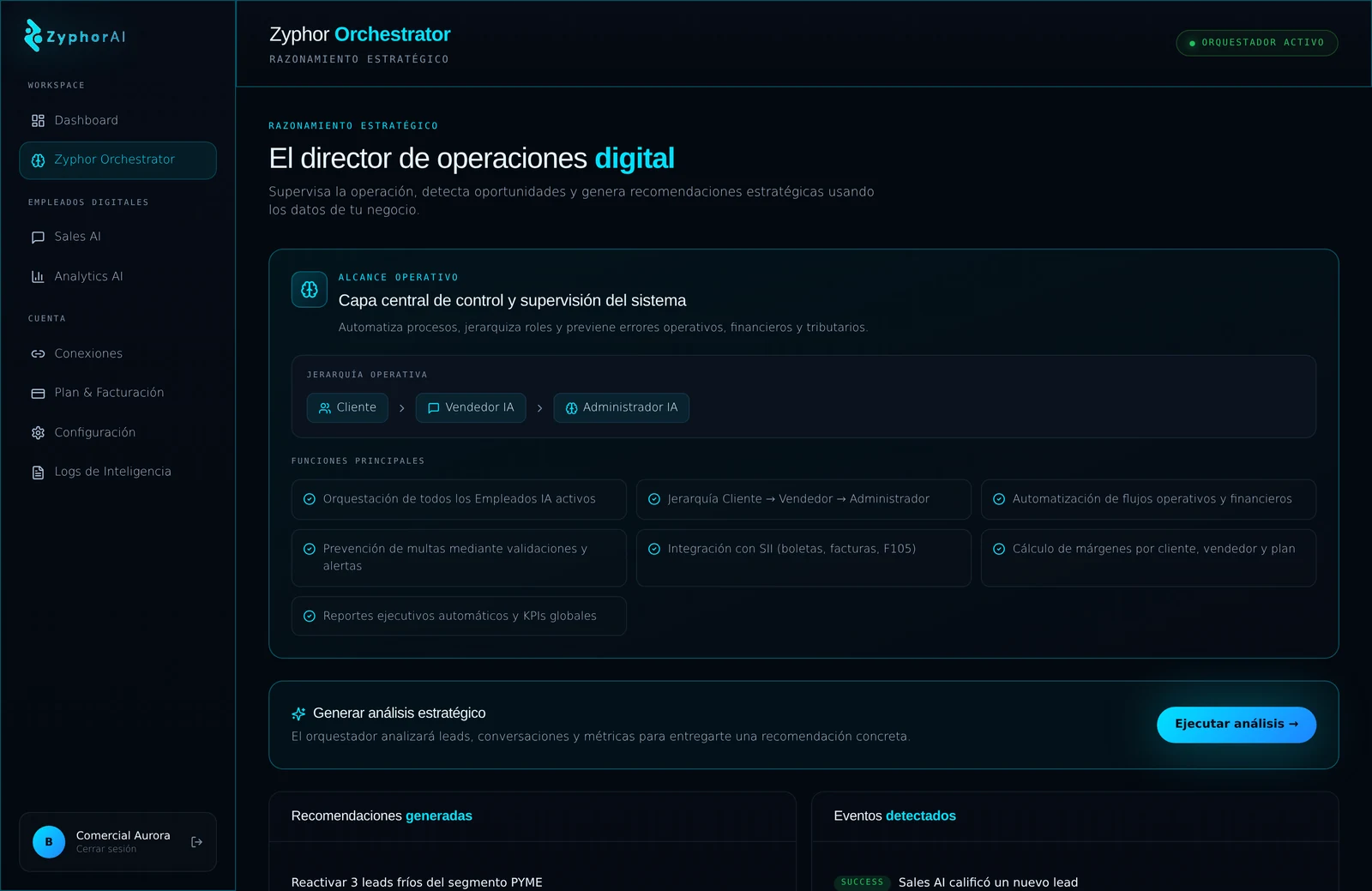
Task: Click 'Capa central de control y supervisión' heading
Action: [x=512, y=301]
